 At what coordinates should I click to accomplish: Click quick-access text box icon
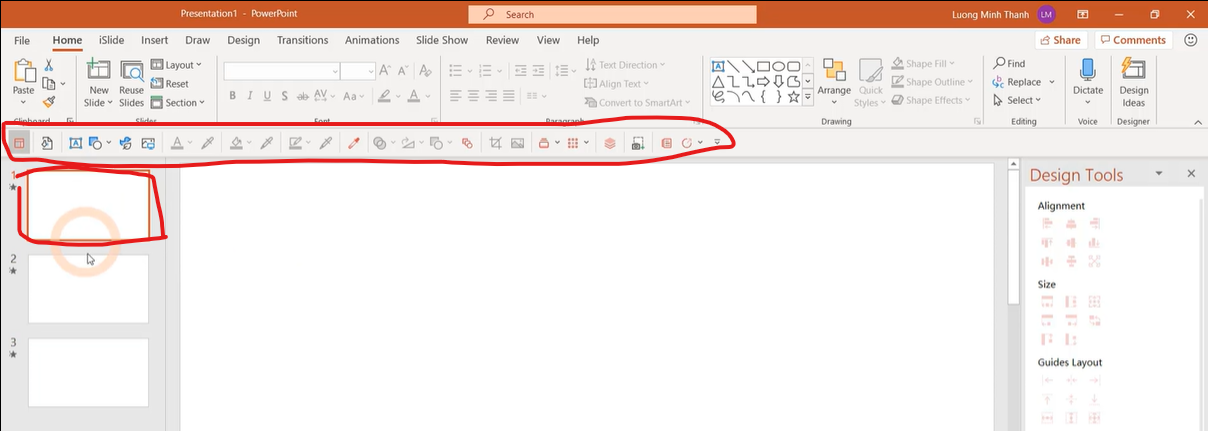pyautogui.click(x=76, y=143)
